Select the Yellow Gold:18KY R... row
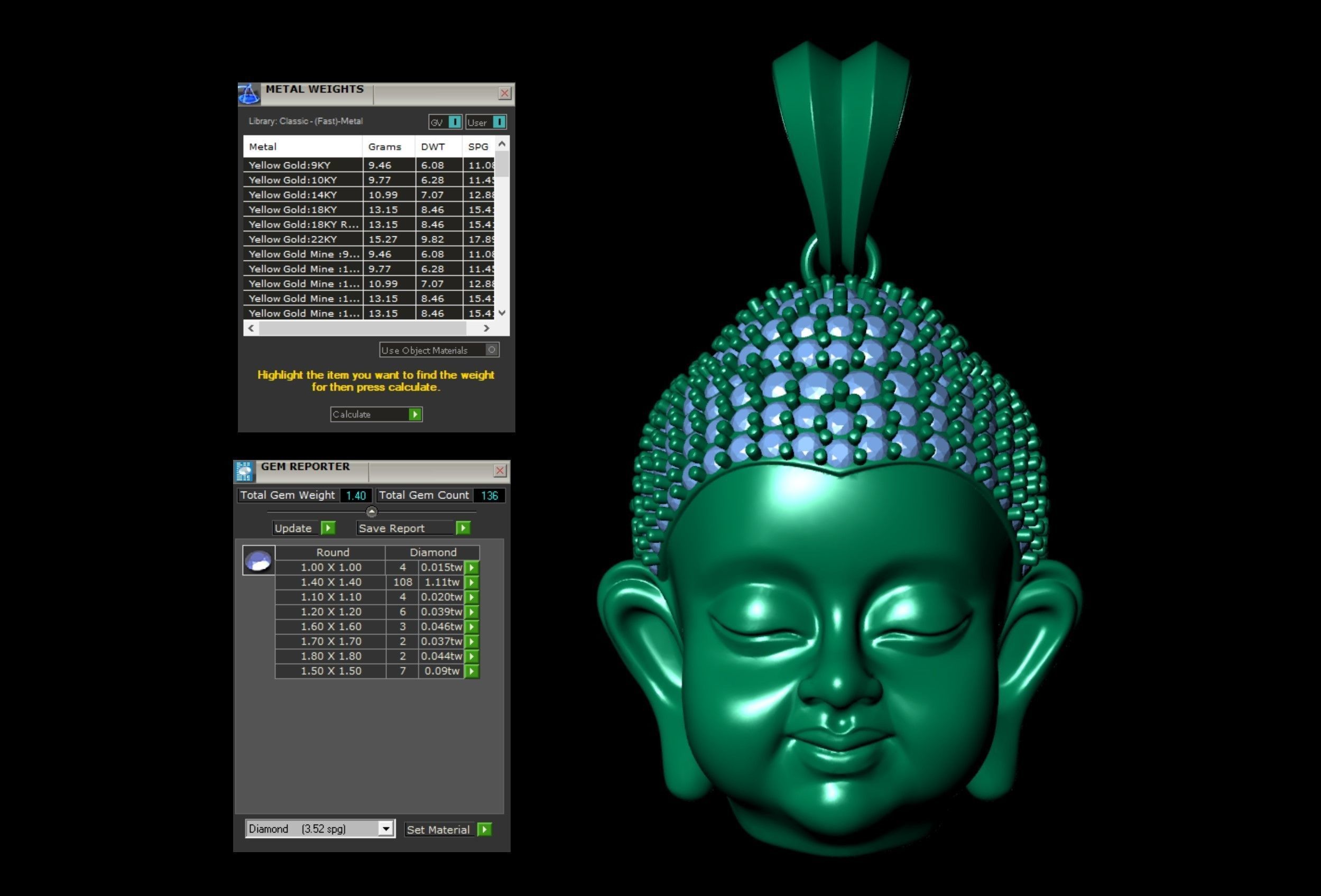 369,224
